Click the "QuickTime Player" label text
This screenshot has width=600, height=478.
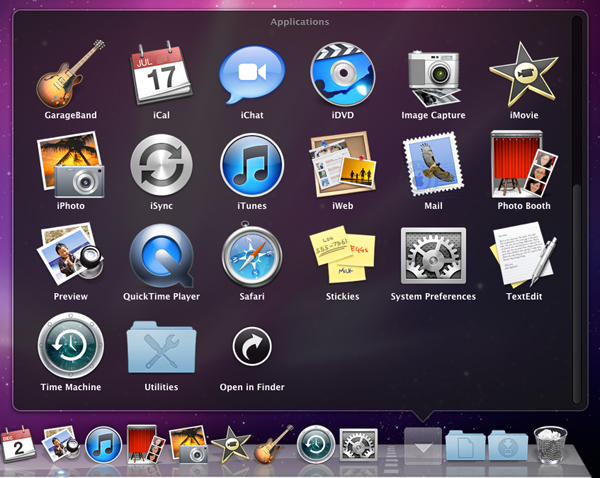tap(161, 297)
